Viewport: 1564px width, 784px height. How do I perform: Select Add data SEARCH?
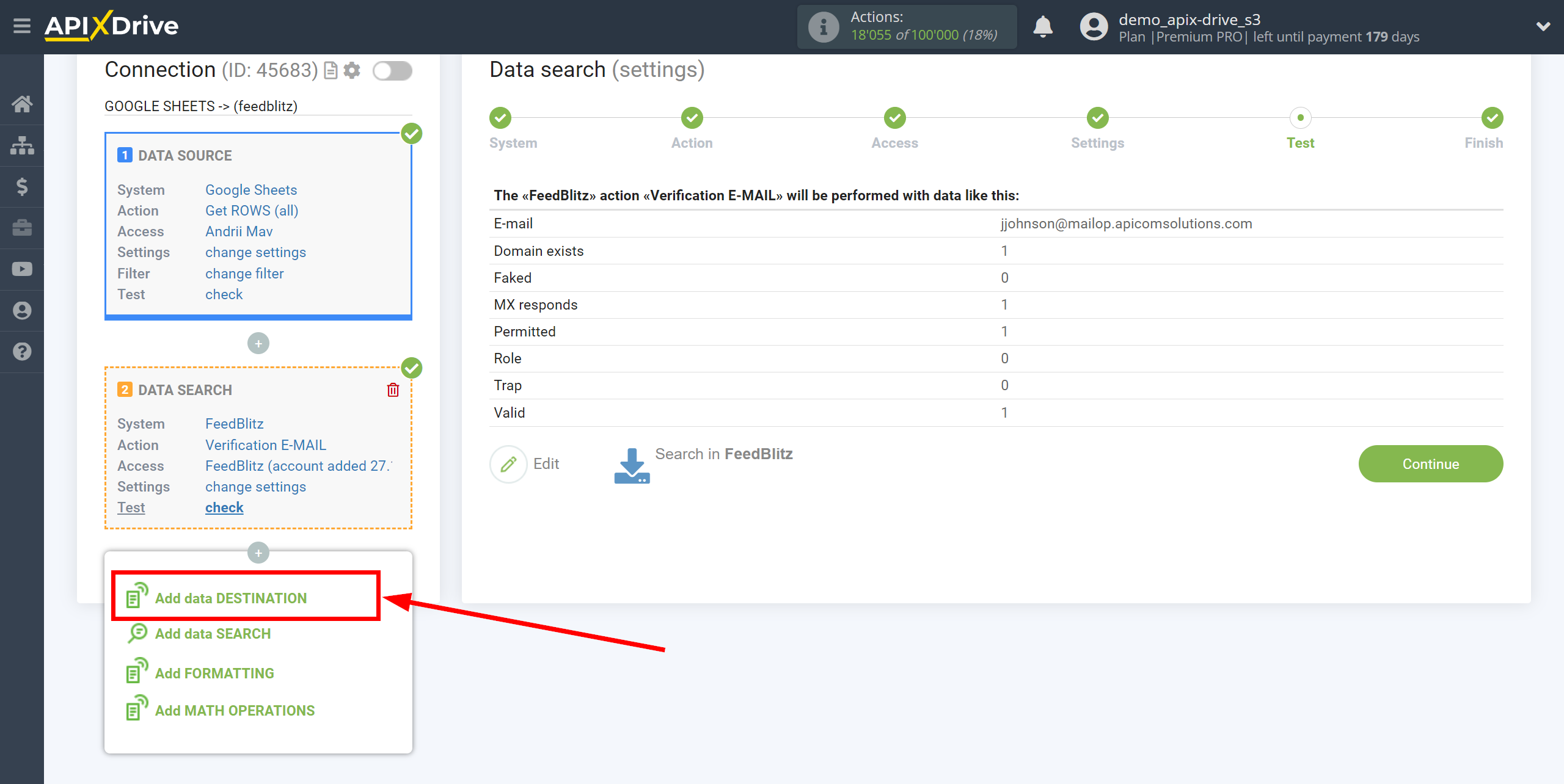pos(213,634)
